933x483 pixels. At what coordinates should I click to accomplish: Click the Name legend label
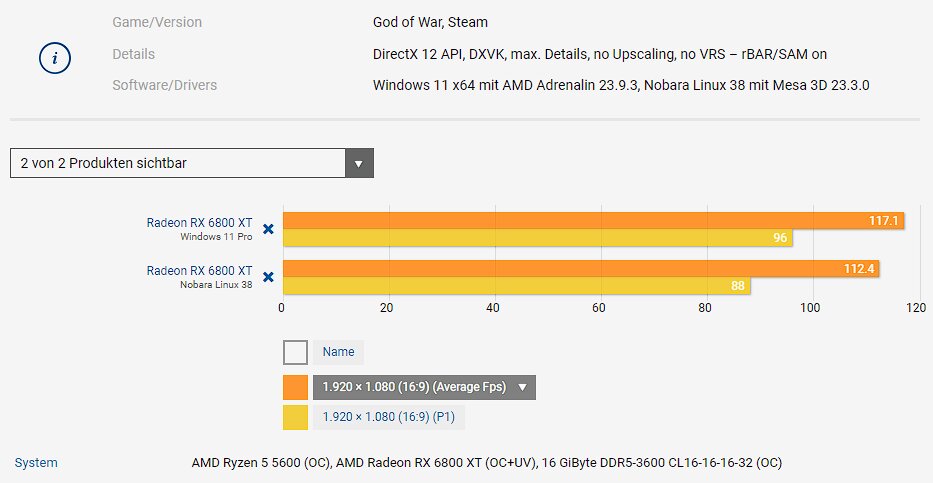(338, 352)
